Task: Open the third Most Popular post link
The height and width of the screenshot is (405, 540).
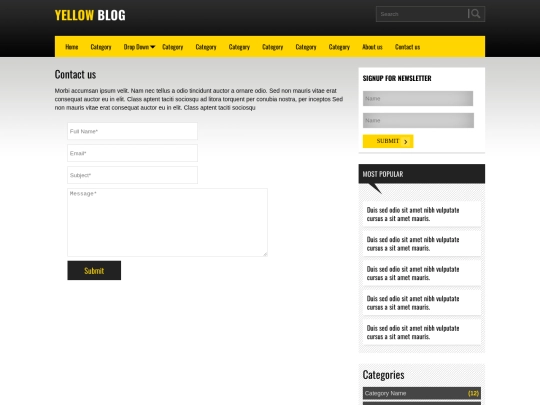Action: coord(413,273)
